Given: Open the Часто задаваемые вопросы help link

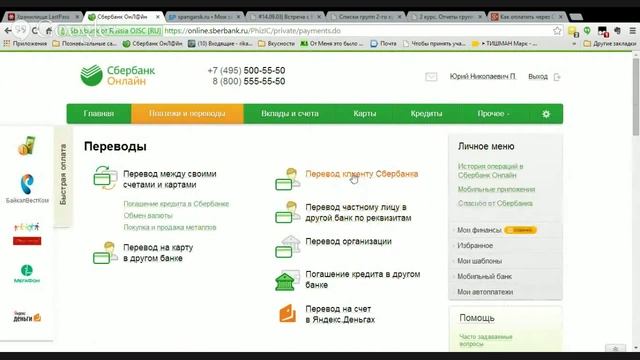Looking at the screenshot, I should (x=485, y=340).
